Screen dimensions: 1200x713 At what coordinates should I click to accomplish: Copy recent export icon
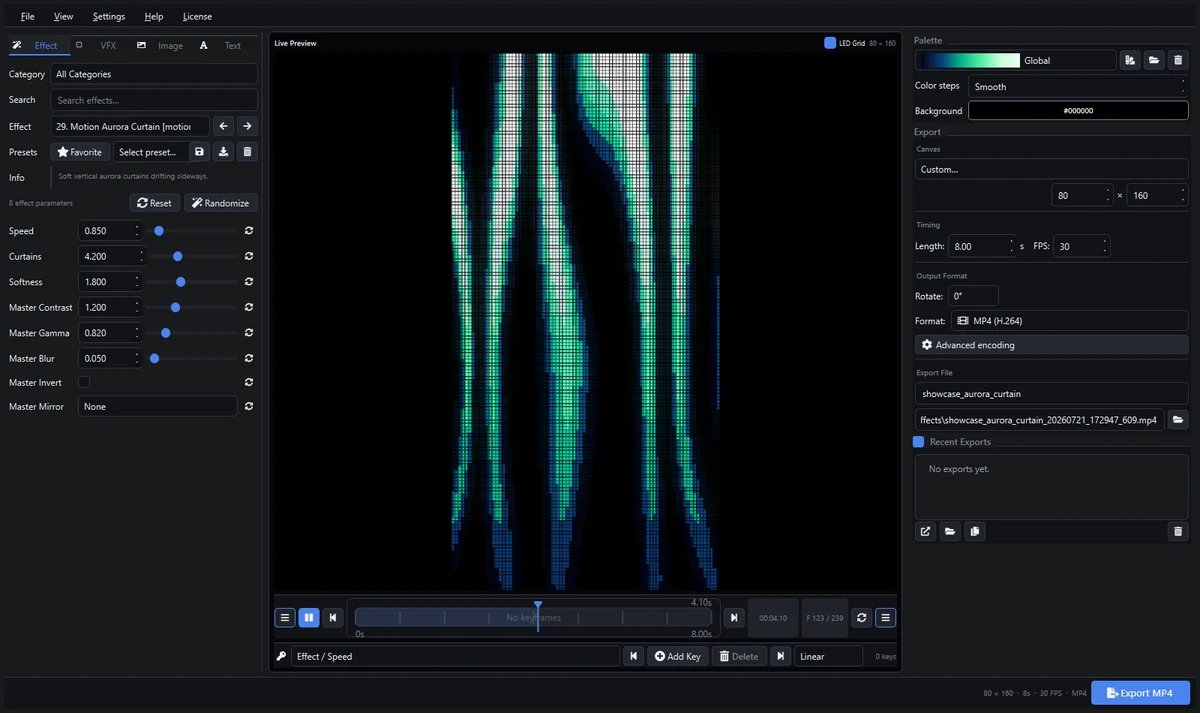pos(974,531)
